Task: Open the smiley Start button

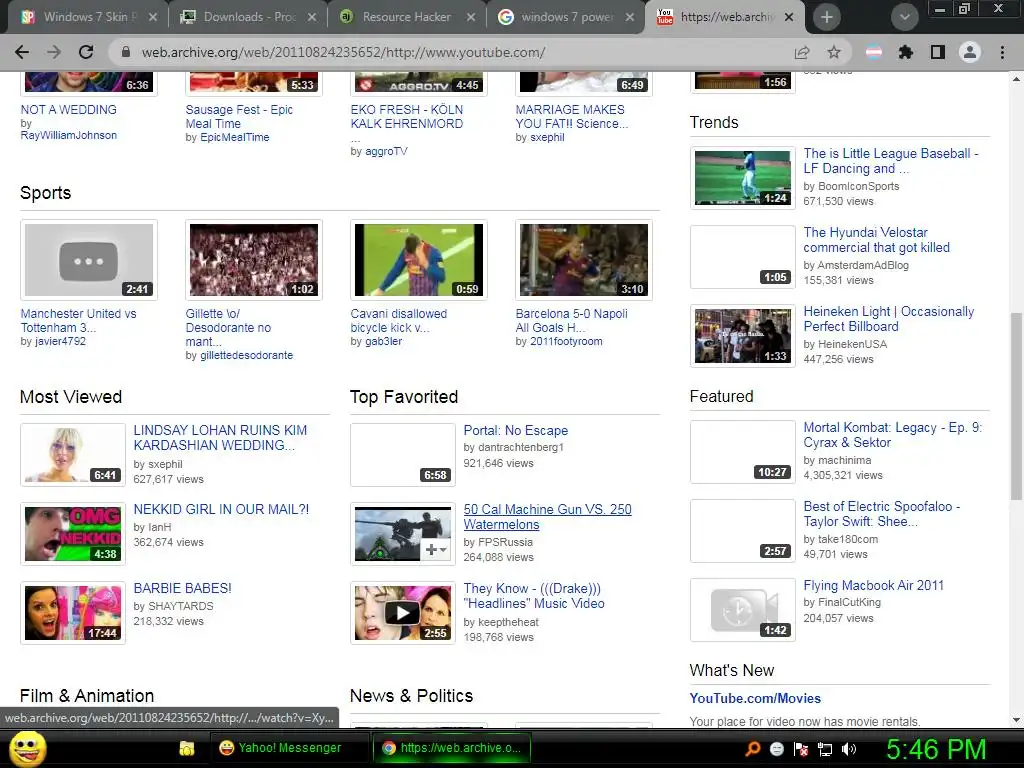Action: coord(28,748)
